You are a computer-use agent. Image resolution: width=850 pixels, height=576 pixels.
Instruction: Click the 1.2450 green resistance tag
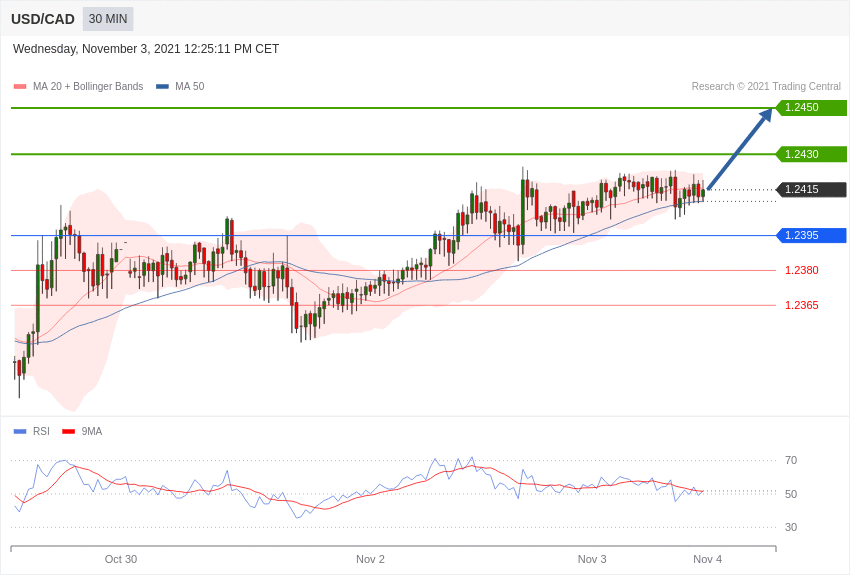tap(811, 107)
